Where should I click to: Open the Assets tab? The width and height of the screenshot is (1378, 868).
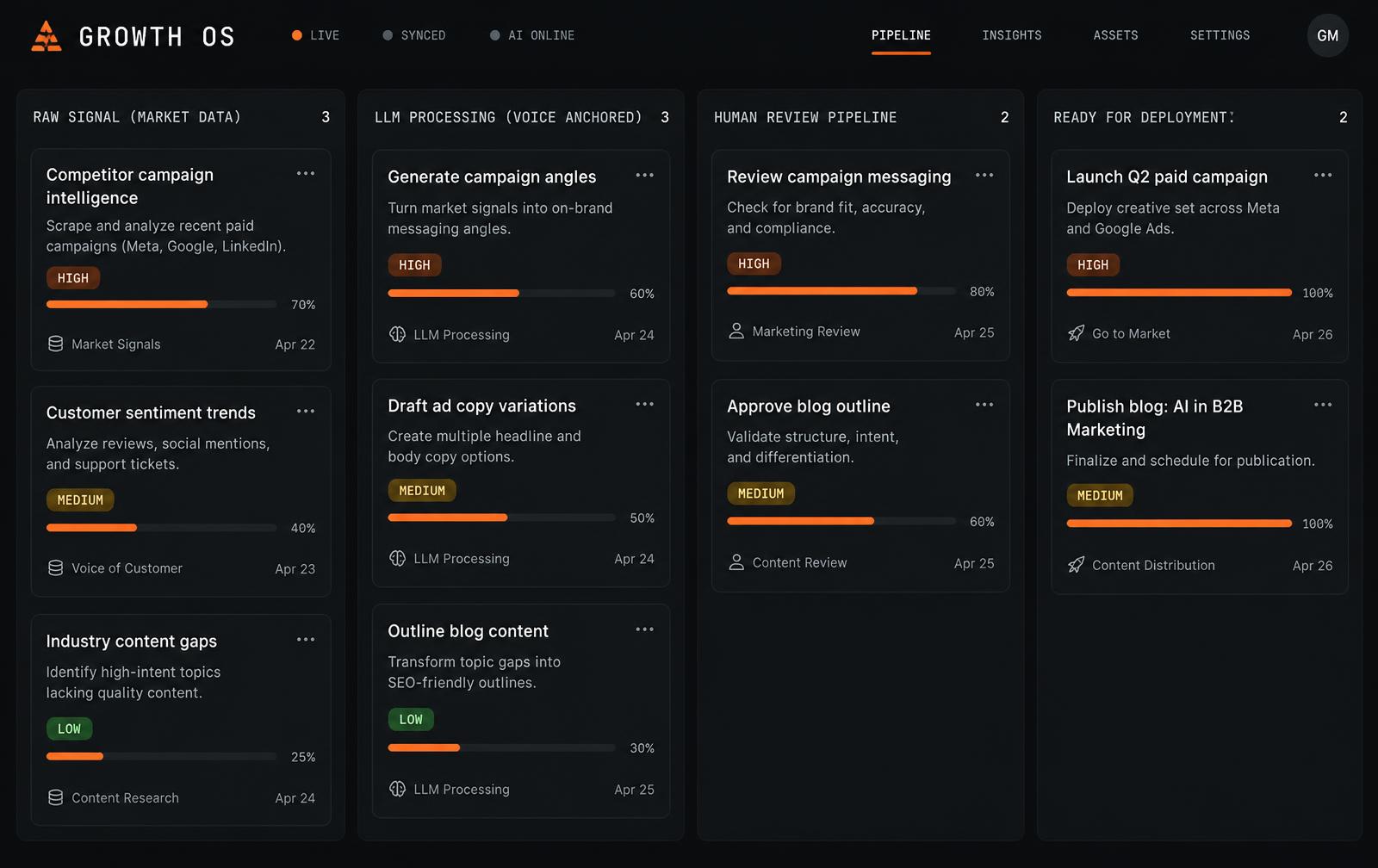coord(1115,35)
